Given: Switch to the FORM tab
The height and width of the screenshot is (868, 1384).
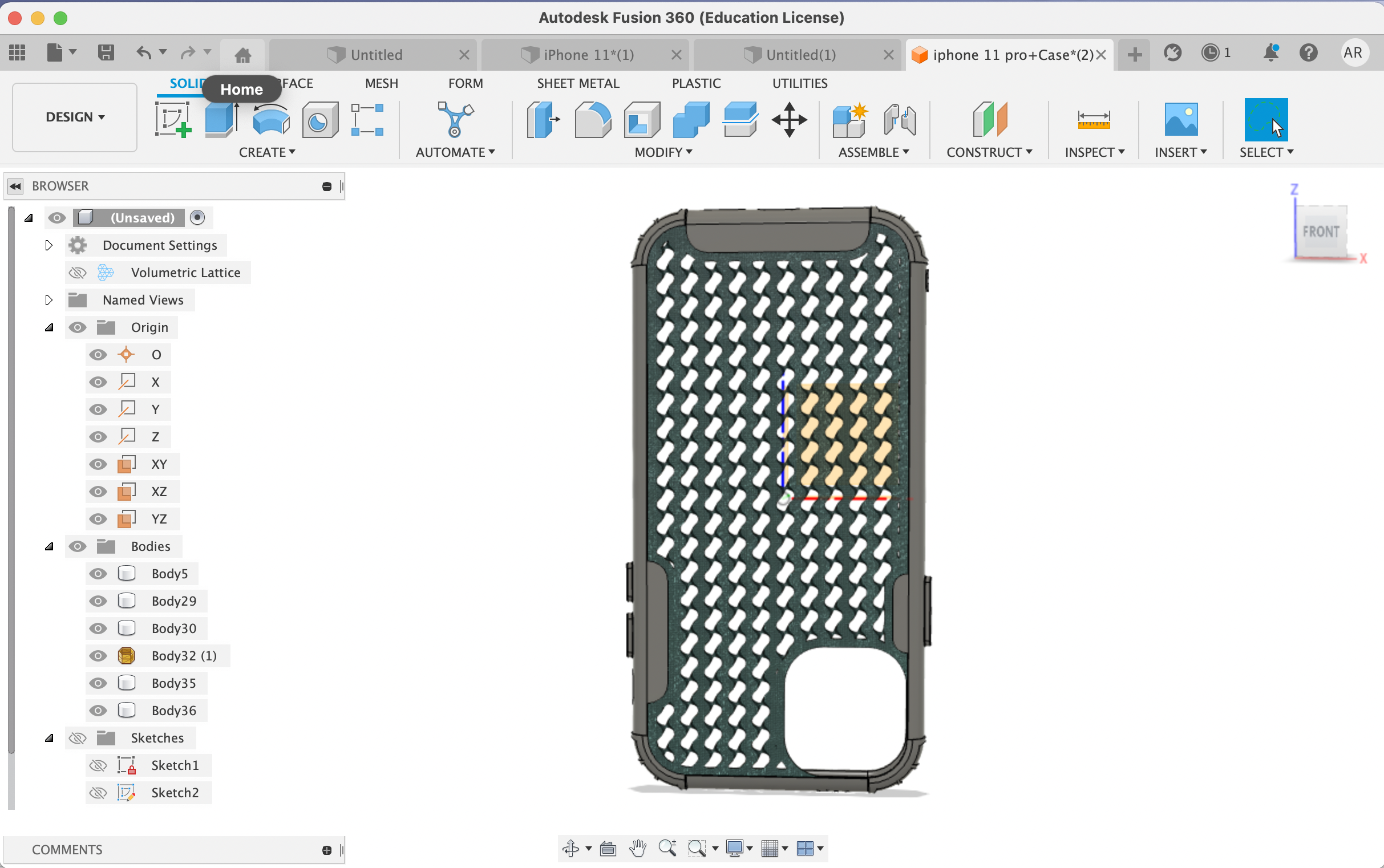Looking at the screenshot, I should [x=466, y=83].
